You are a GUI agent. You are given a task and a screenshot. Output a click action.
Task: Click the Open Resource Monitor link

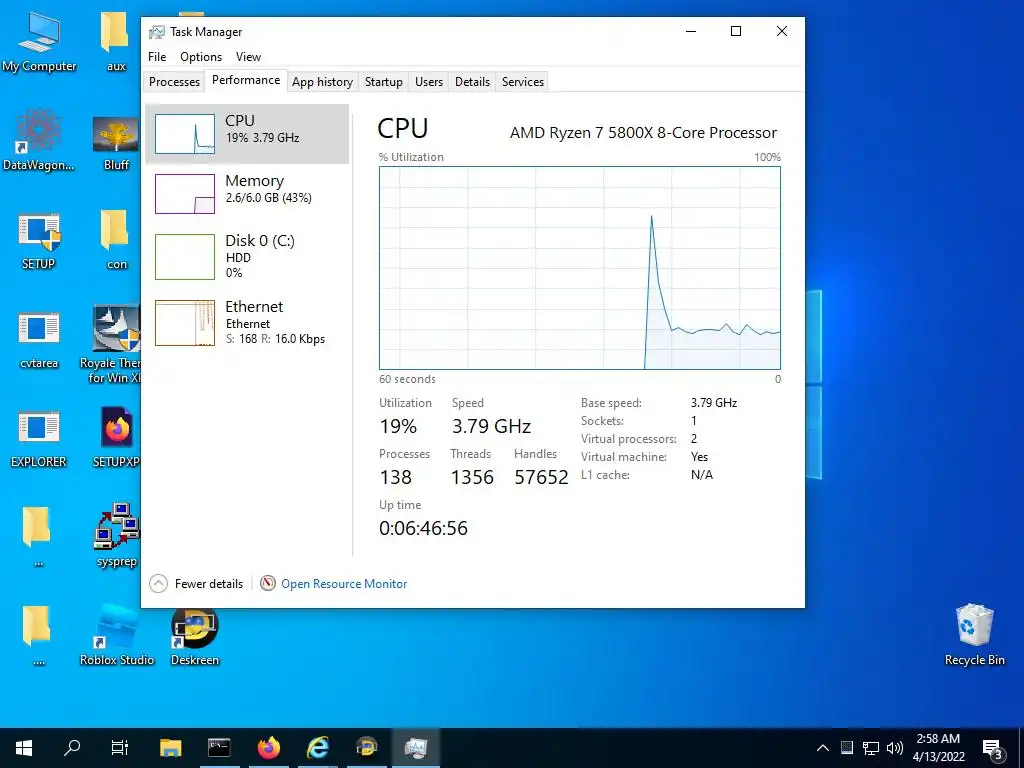pyautogui.click(x=344, y=584)
